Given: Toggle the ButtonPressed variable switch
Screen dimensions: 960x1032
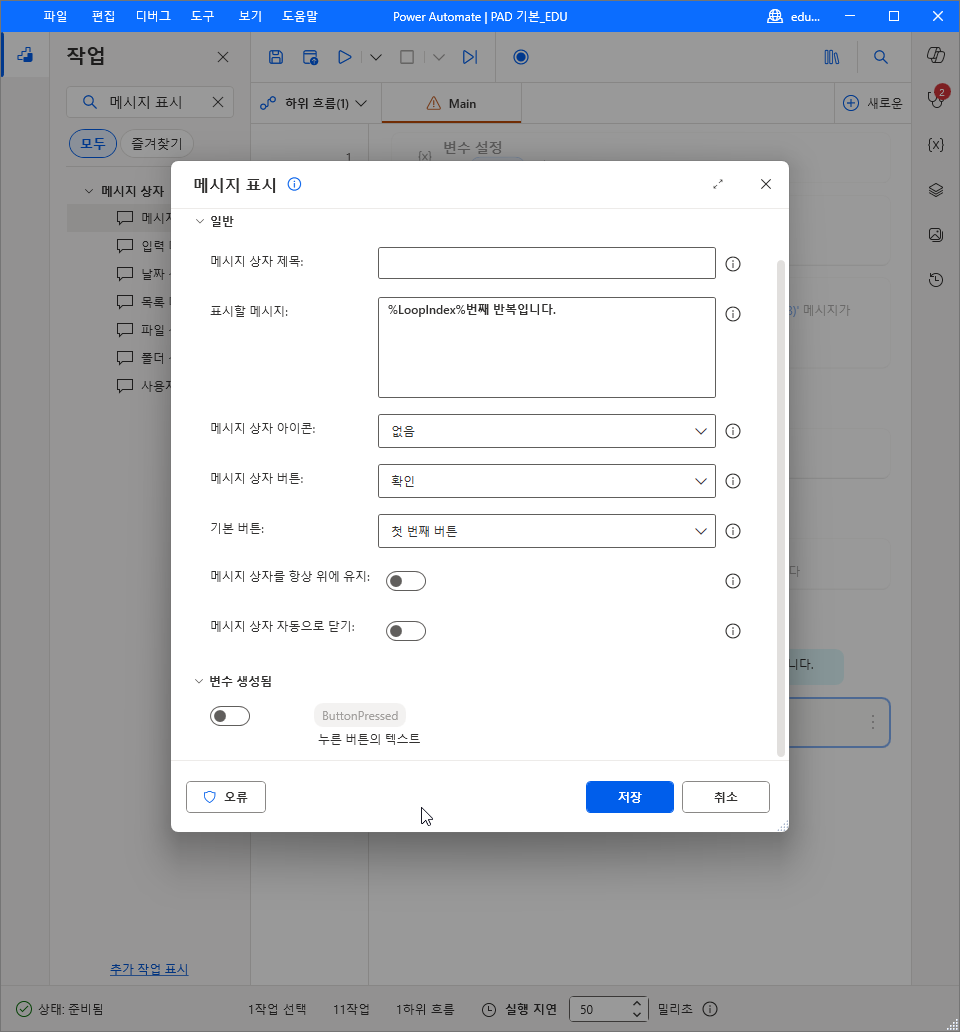Looking at the screenshot, I should (230, 716).
